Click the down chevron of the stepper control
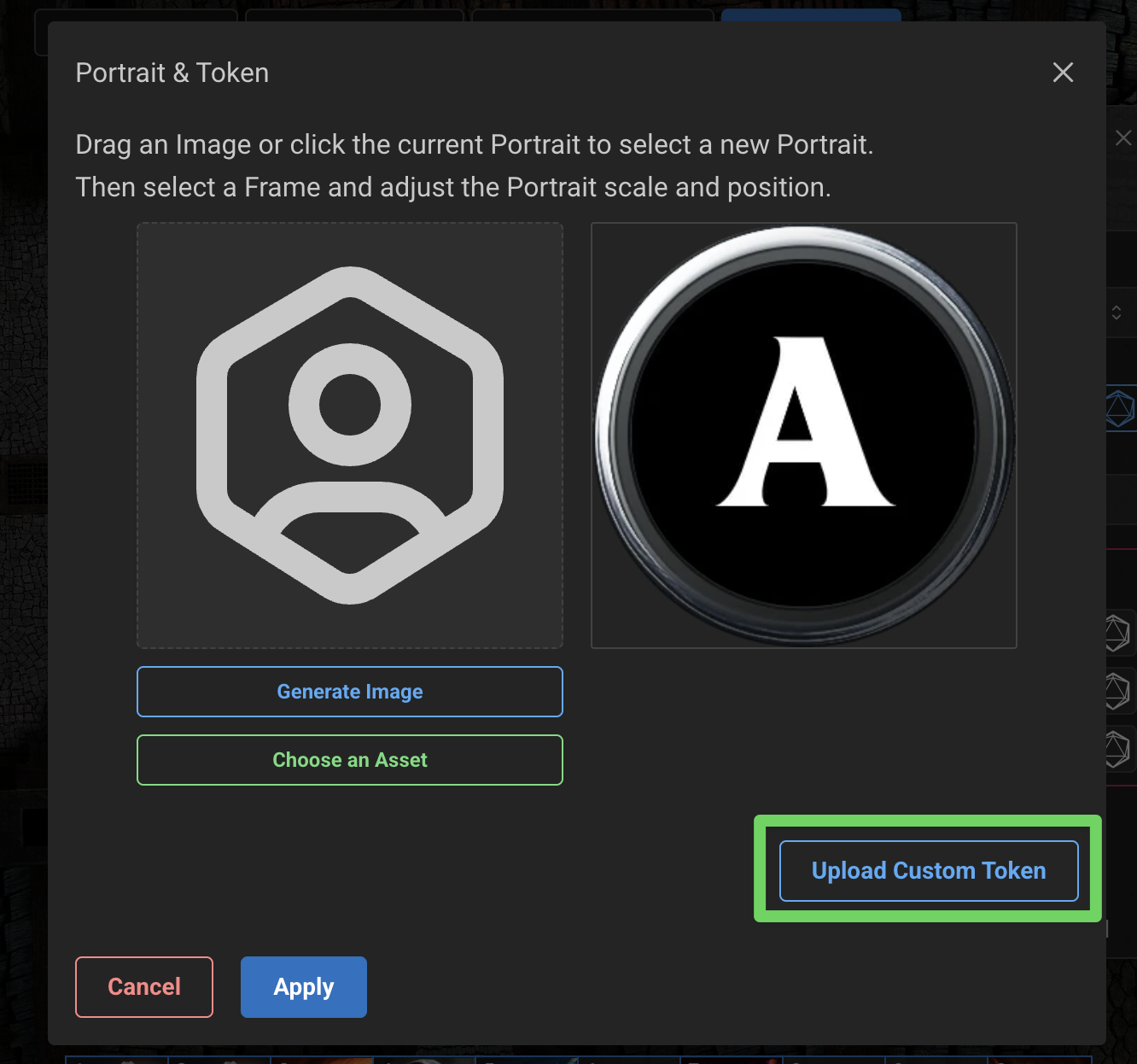1137x1064 pixels. (1117, 317)
